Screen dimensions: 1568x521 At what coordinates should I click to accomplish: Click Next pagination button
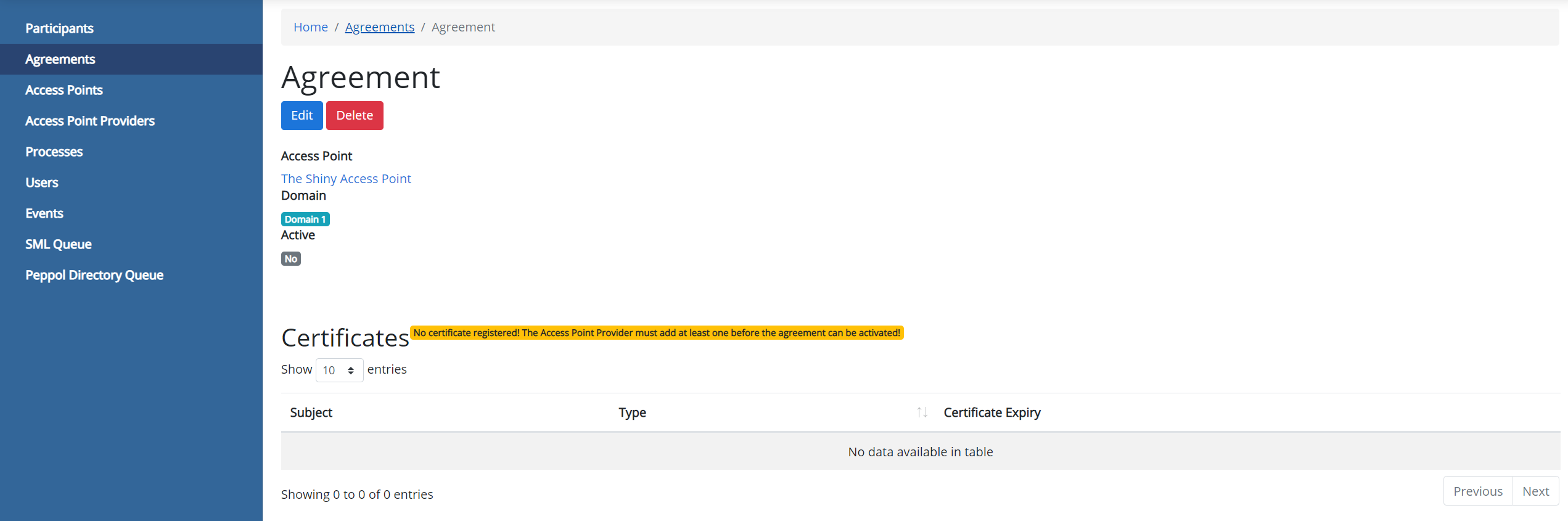(x=1535, y=491)
